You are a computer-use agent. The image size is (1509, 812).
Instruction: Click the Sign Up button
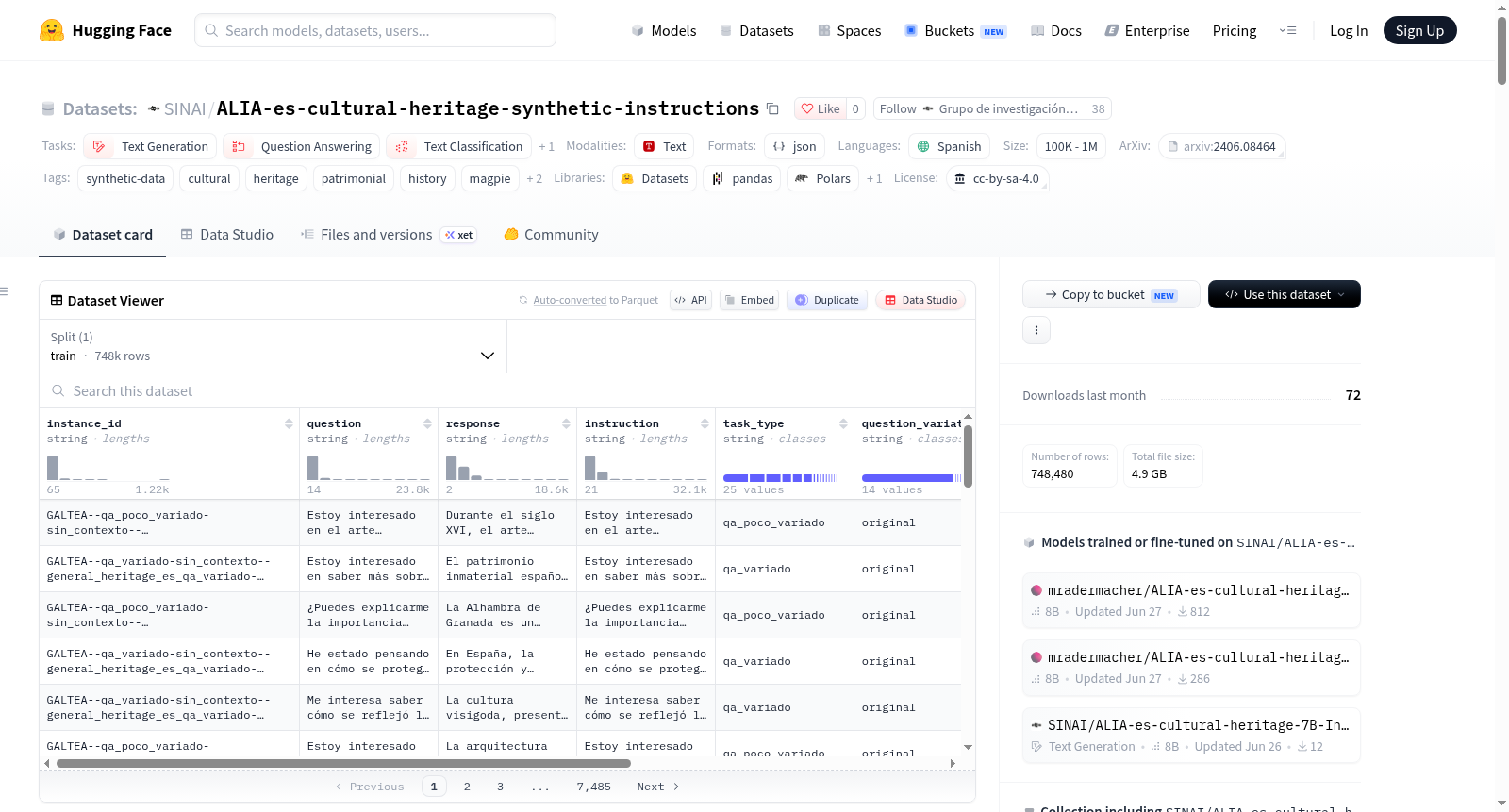[x=1419, y=30]
